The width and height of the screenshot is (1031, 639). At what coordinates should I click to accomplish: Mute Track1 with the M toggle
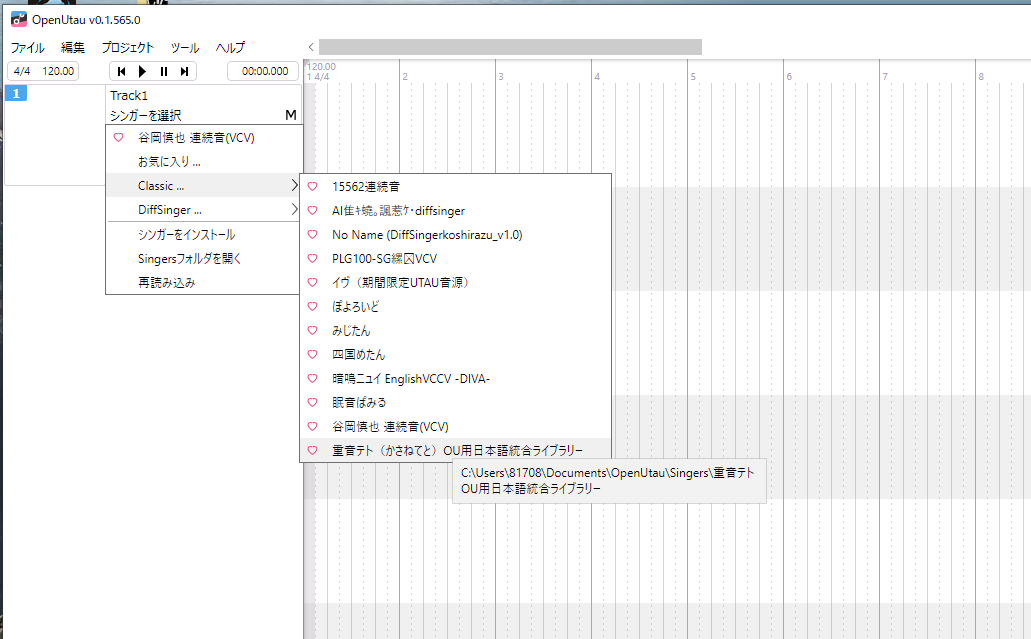tap(290, 115)
